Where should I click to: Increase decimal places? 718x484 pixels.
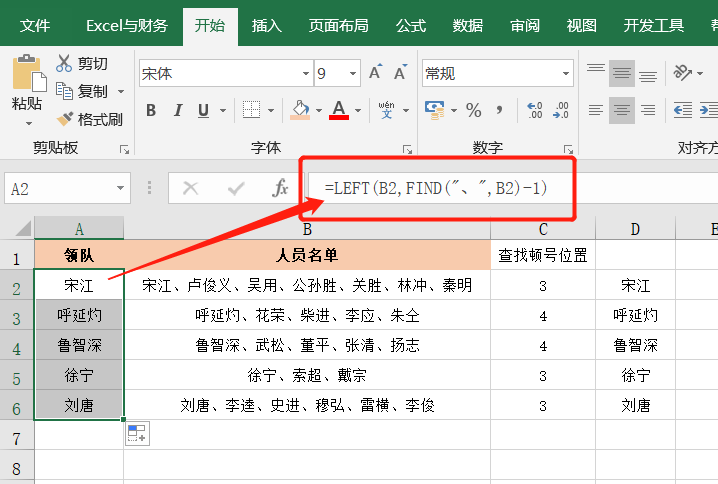pyautogui.click(x=535, y=110)
